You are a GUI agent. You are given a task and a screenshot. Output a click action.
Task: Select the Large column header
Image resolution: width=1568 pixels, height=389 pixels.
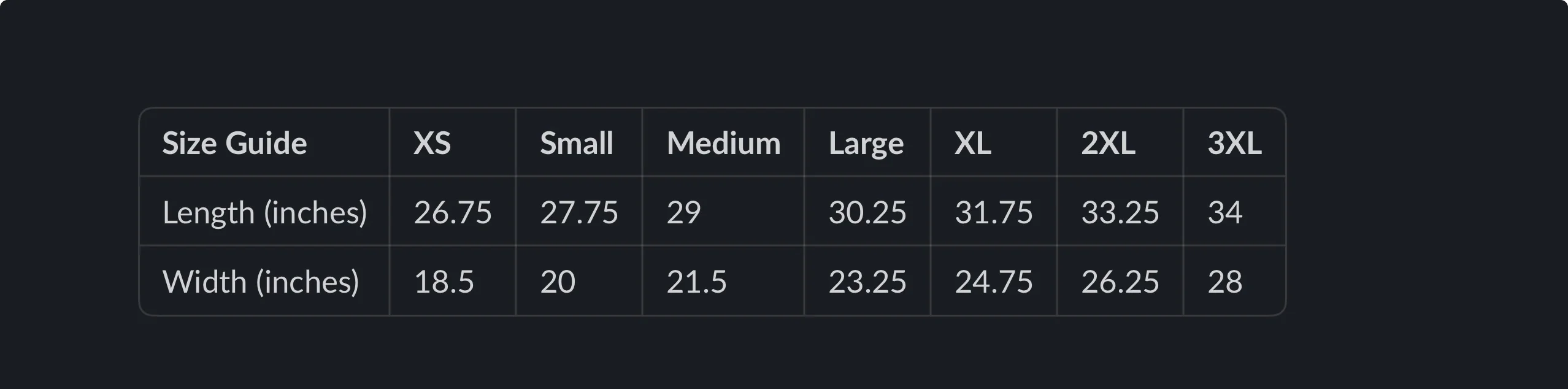coord(867,142)
